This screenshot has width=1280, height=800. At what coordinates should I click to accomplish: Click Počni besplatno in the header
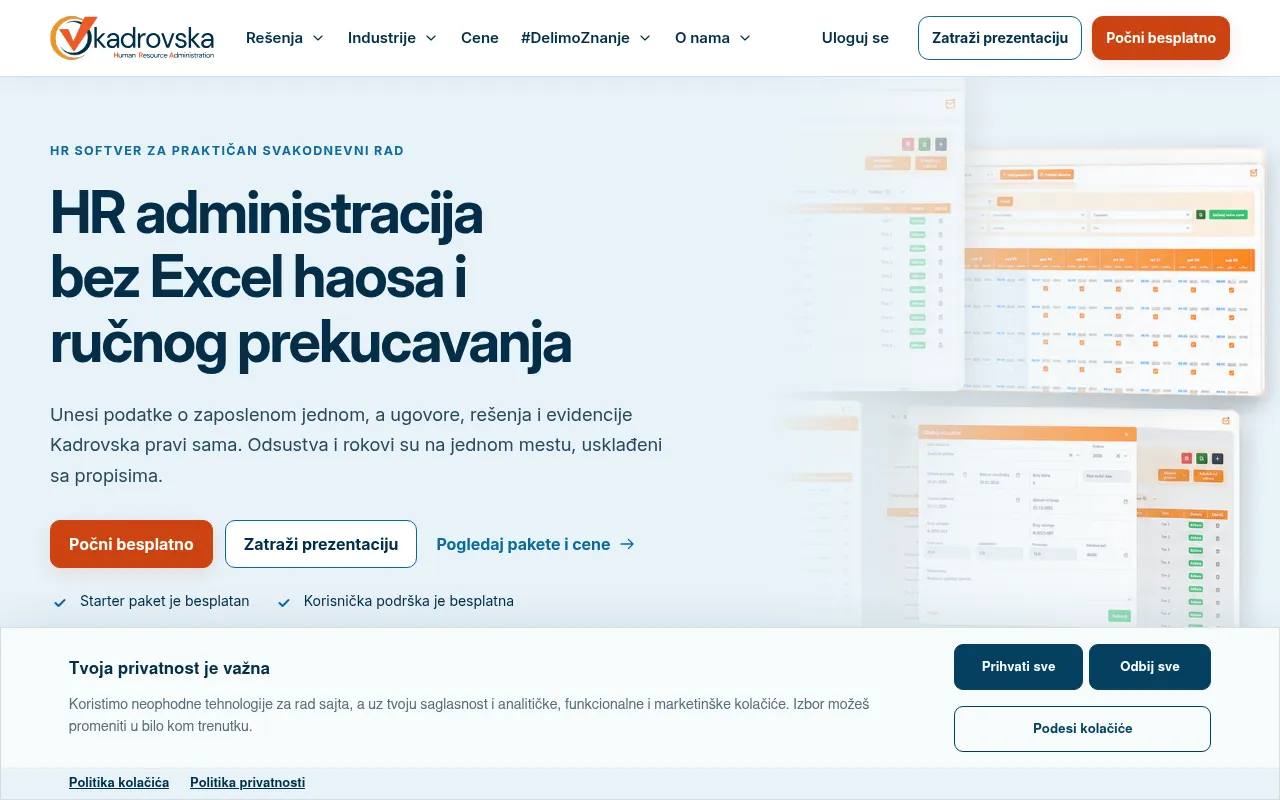(x=1161, y=38)
